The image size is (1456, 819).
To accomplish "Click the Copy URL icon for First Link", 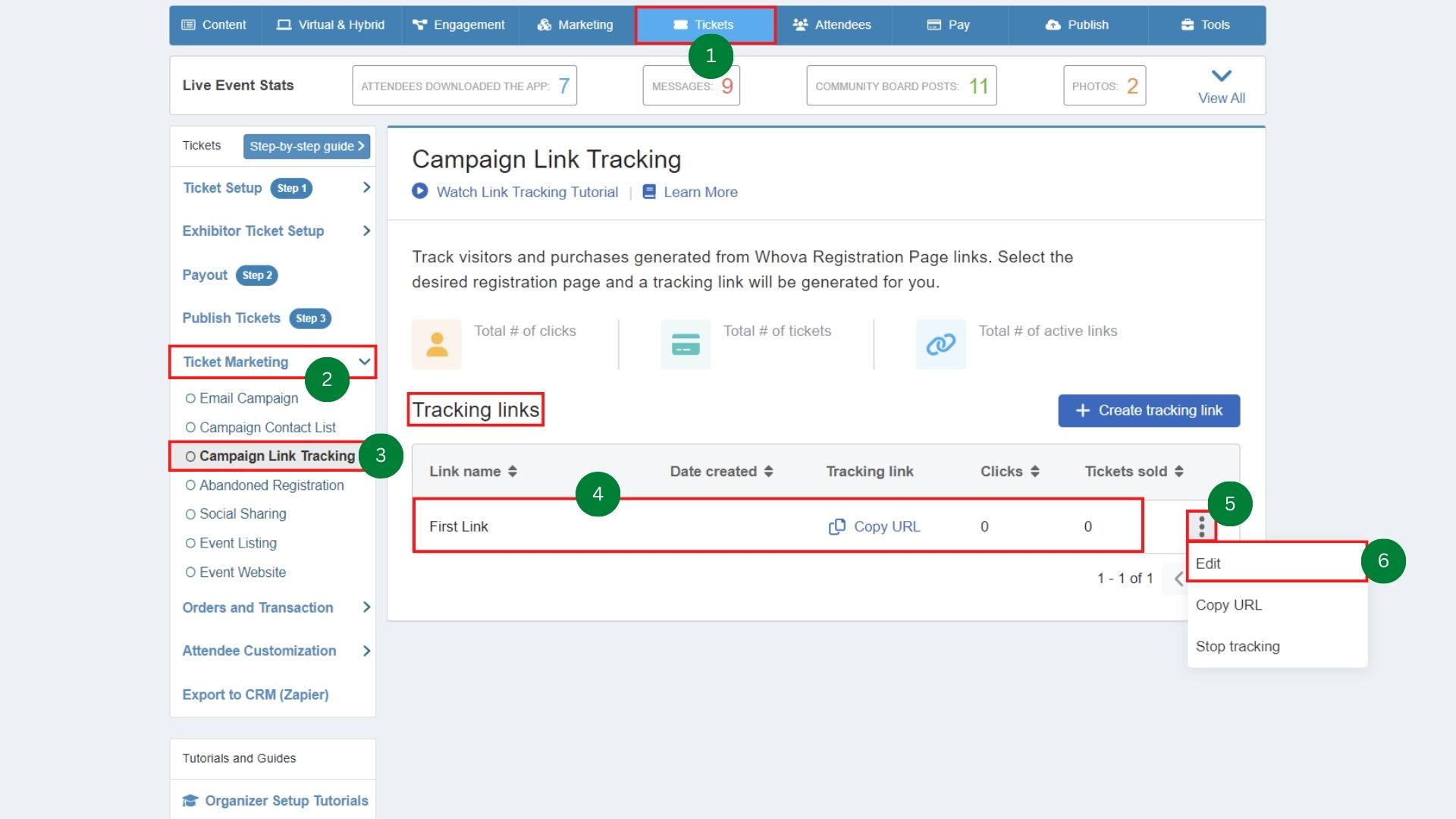I will point(837,526).
